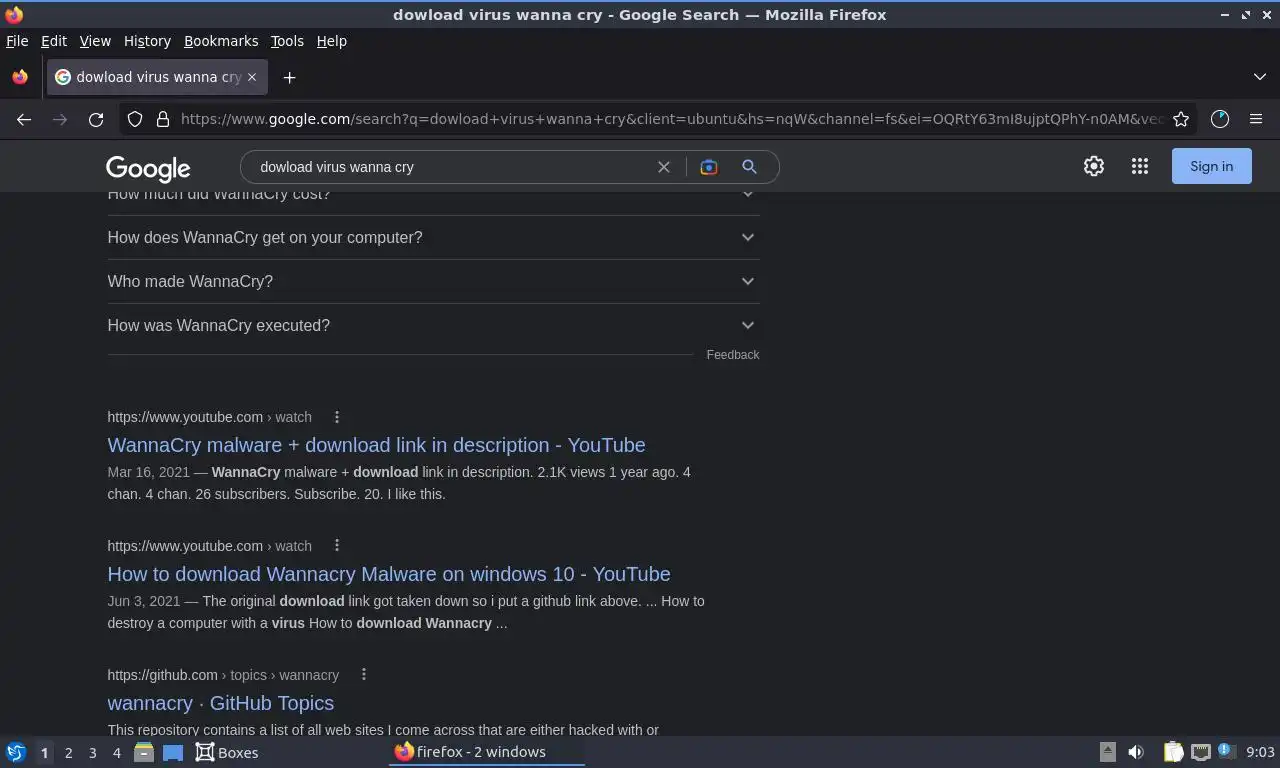The image size is (1280, 768).
Task: Switch to workspace 2
Action: [x=68, y=753]
